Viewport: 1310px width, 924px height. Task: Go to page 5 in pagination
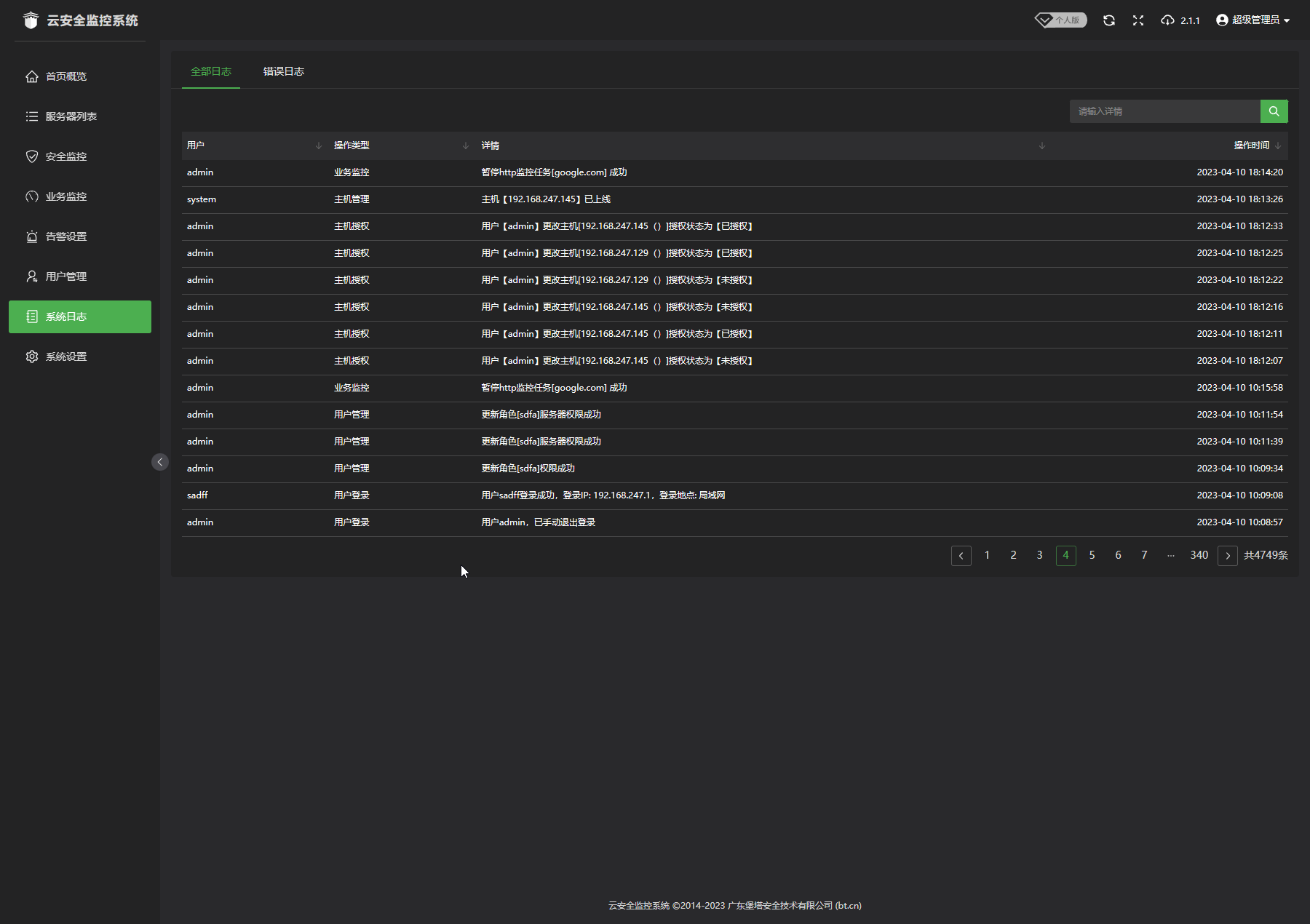1092,555
